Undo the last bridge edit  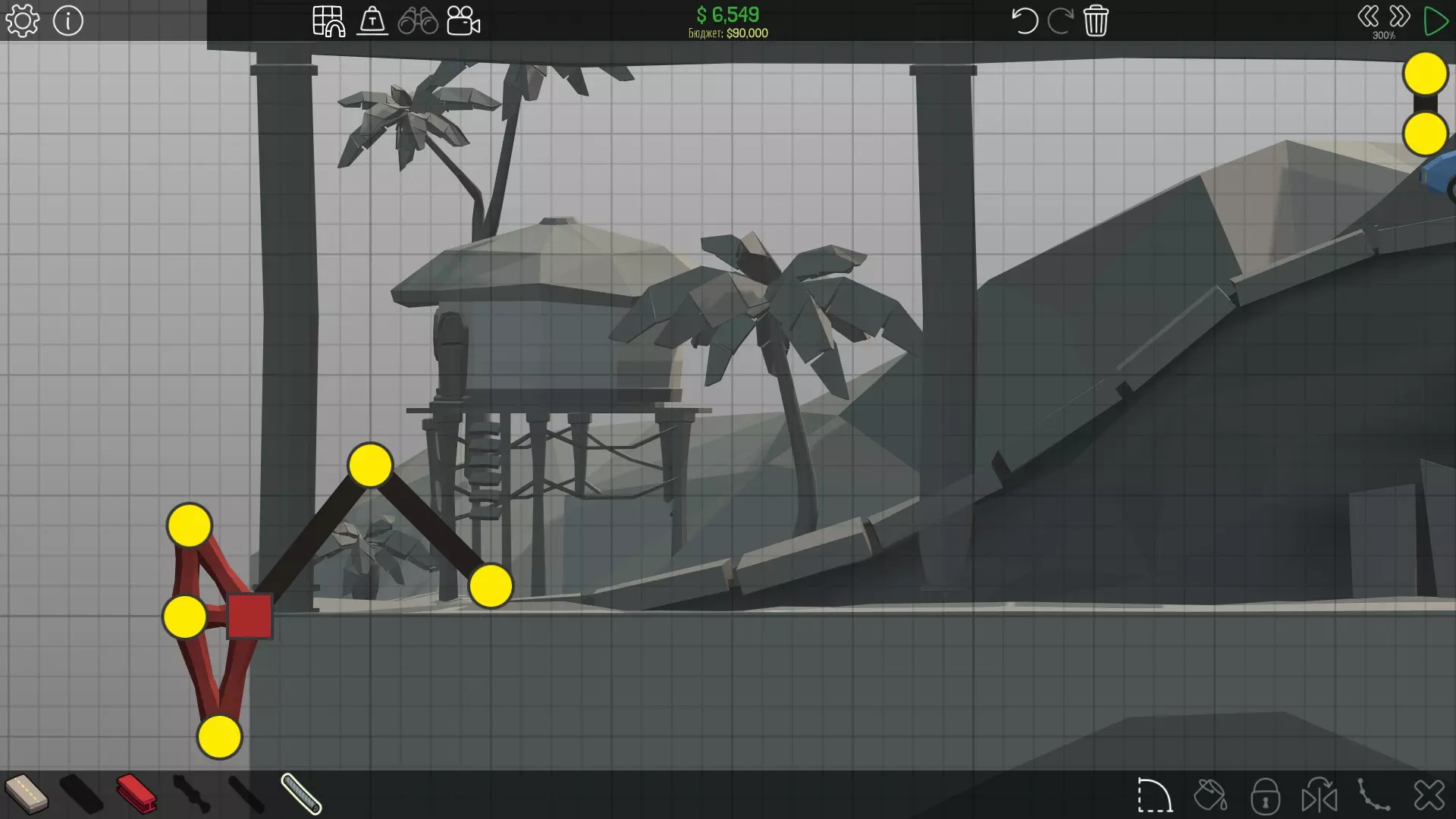1024,20
